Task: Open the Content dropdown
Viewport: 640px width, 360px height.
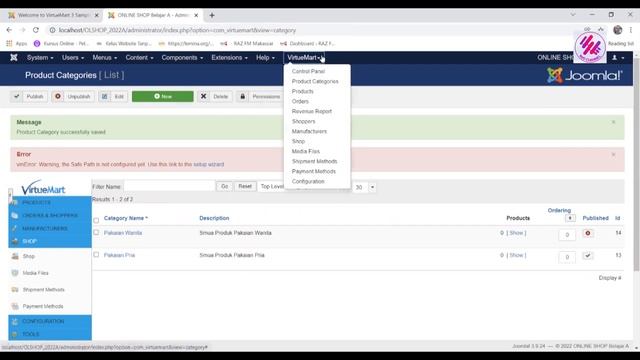Action: click(139, 58)
